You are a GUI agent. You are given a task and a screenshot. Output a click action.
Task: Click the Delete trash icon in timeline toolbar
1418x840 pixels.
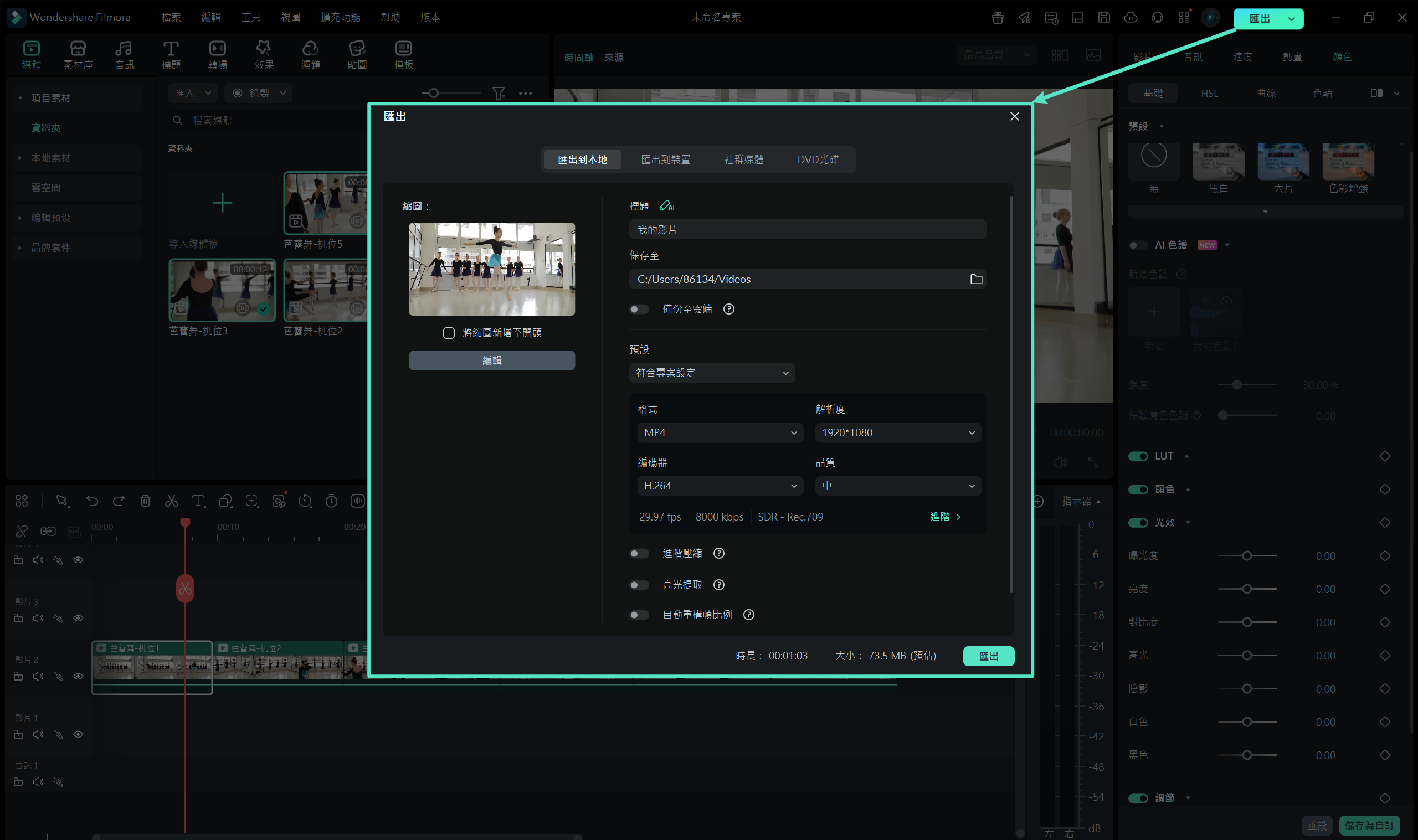point(145,501)
